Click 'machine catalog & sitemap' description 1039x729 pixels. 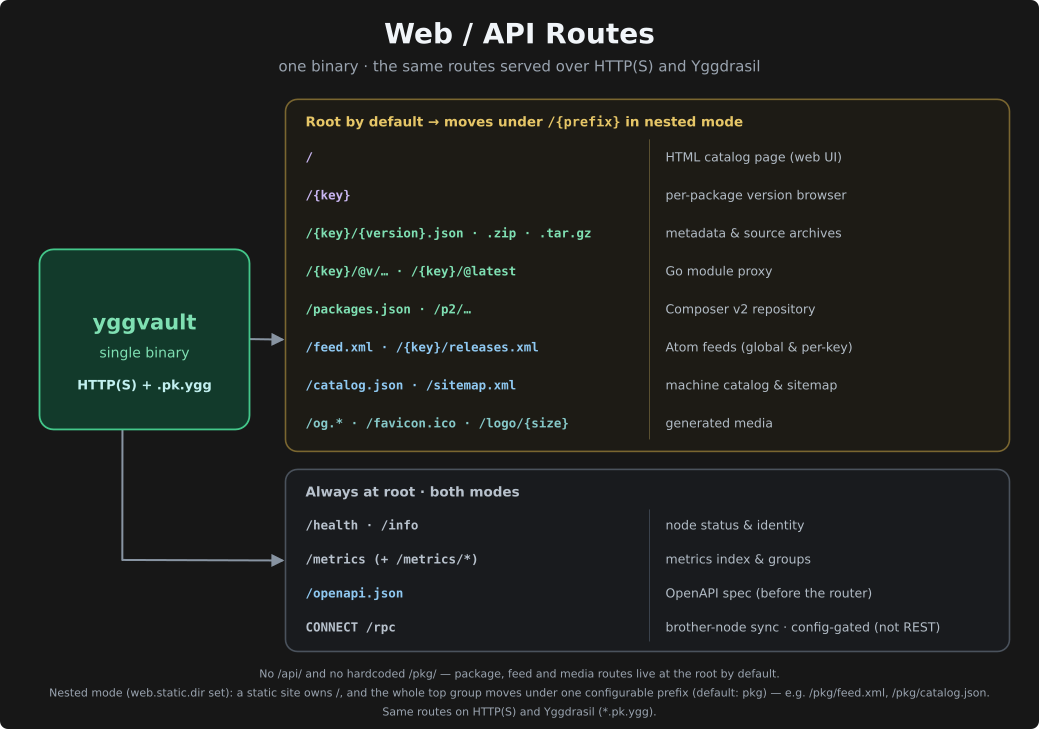[x=751, y=385]
